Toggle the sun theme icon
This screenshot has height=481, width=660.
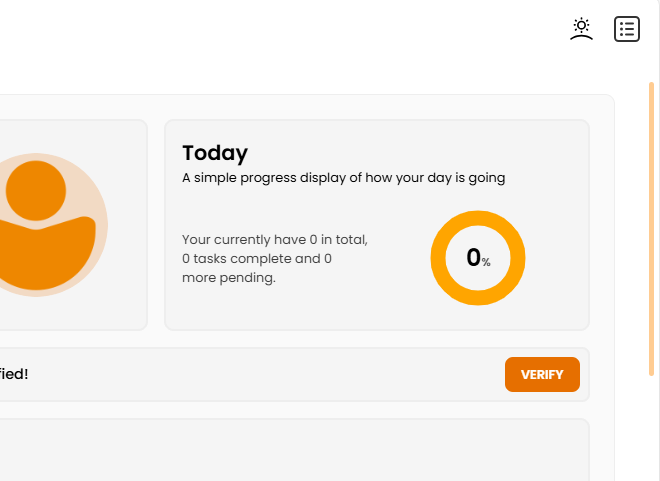[581, 29]
